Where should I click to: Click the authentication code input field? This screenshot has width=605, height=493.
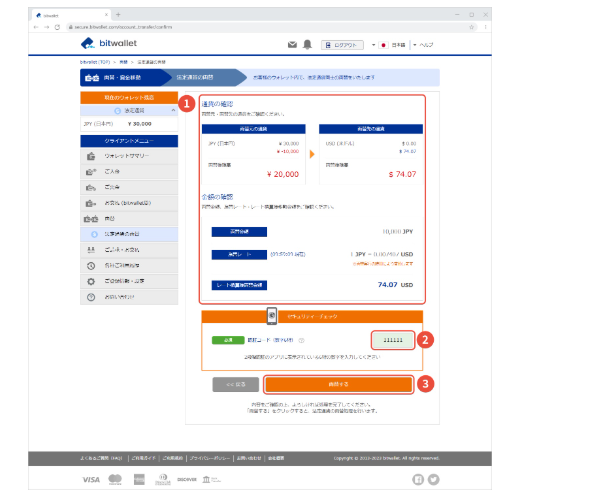click(393, 340)
